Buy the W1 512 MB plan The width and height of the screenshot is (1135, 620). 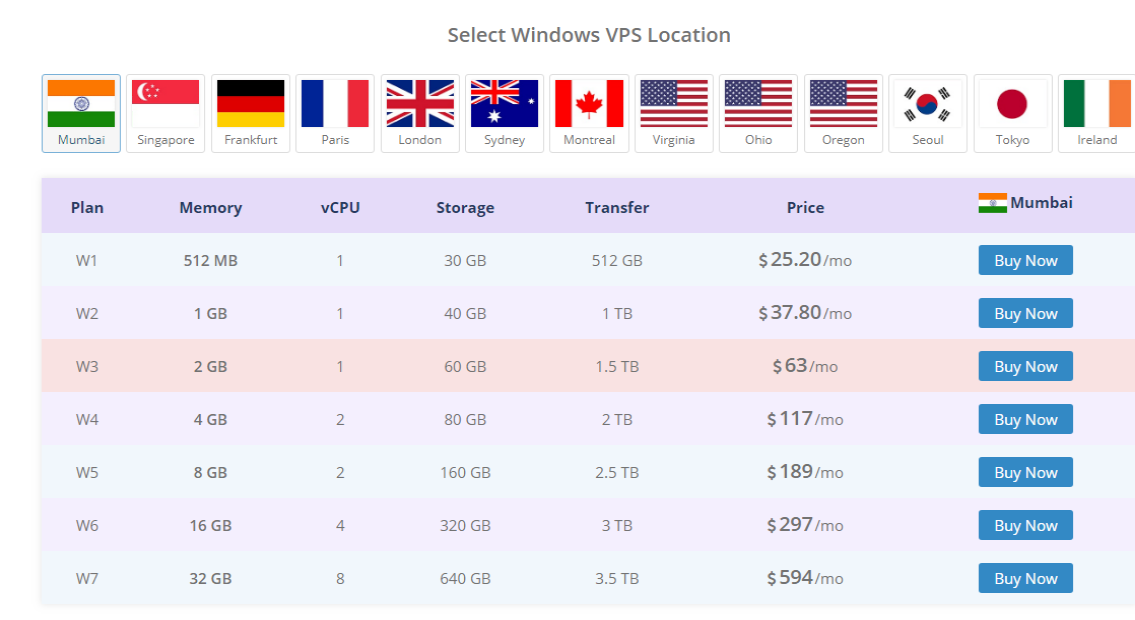point(1026,260)
